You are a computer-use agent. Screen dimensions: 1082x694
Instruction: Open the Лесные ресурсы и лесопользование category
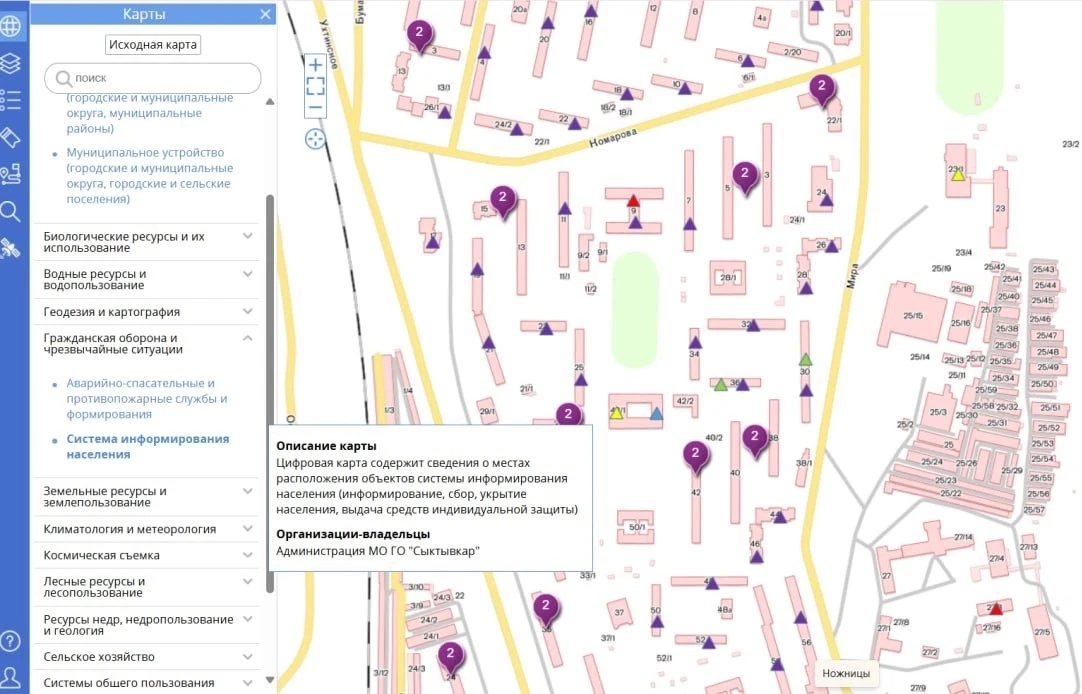click(146, 587)
